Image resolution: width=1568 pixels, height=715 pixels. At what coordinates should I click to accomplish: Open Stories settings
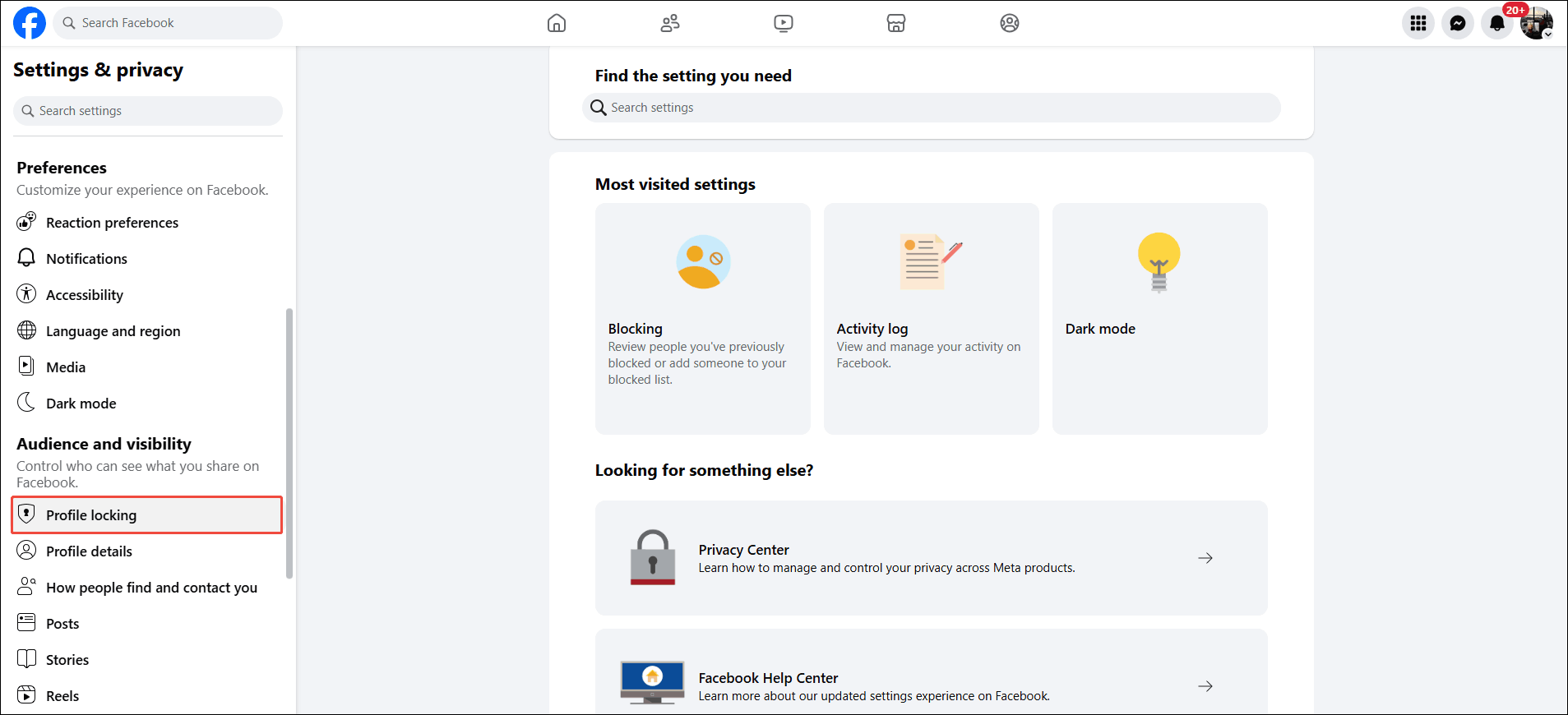click(x=148, y=660)
